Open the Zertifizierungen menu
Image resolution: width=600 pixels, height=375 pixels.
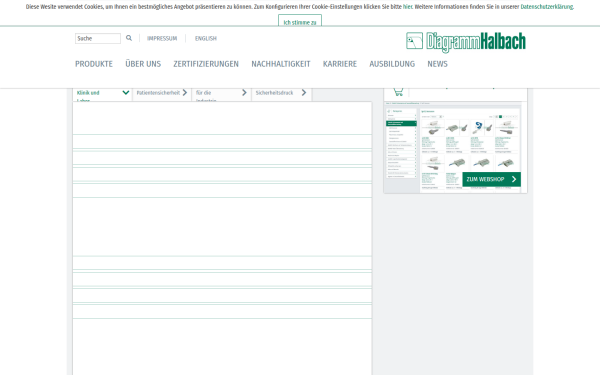click(206, 64)
